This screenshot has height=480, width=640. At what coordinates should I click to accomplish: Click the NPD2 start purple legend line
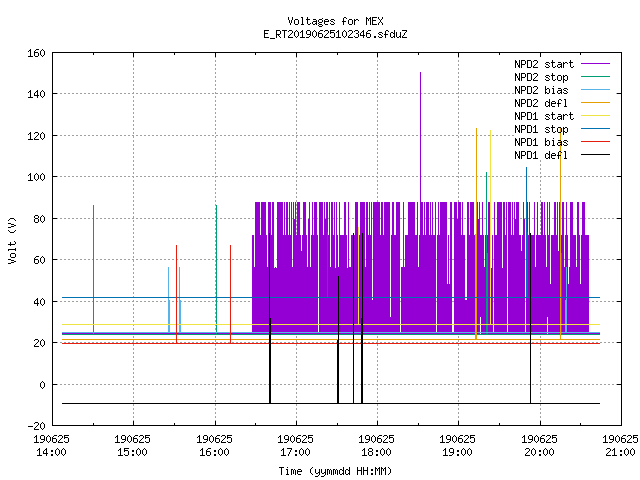(x=595, y=64)
